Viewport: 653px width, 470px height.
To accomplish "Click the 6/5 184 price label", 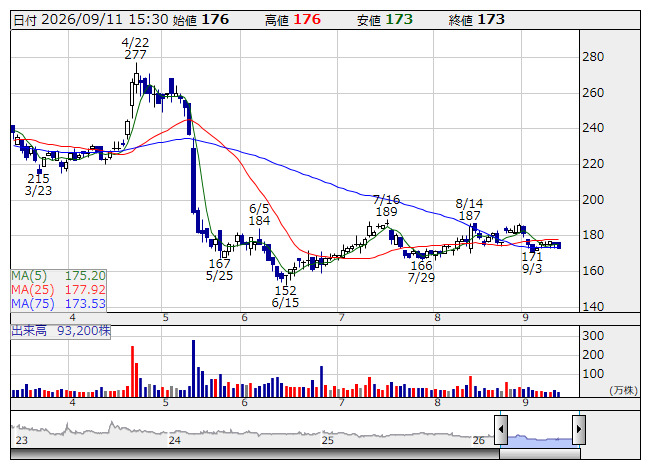I will click(x=259, y=214).
